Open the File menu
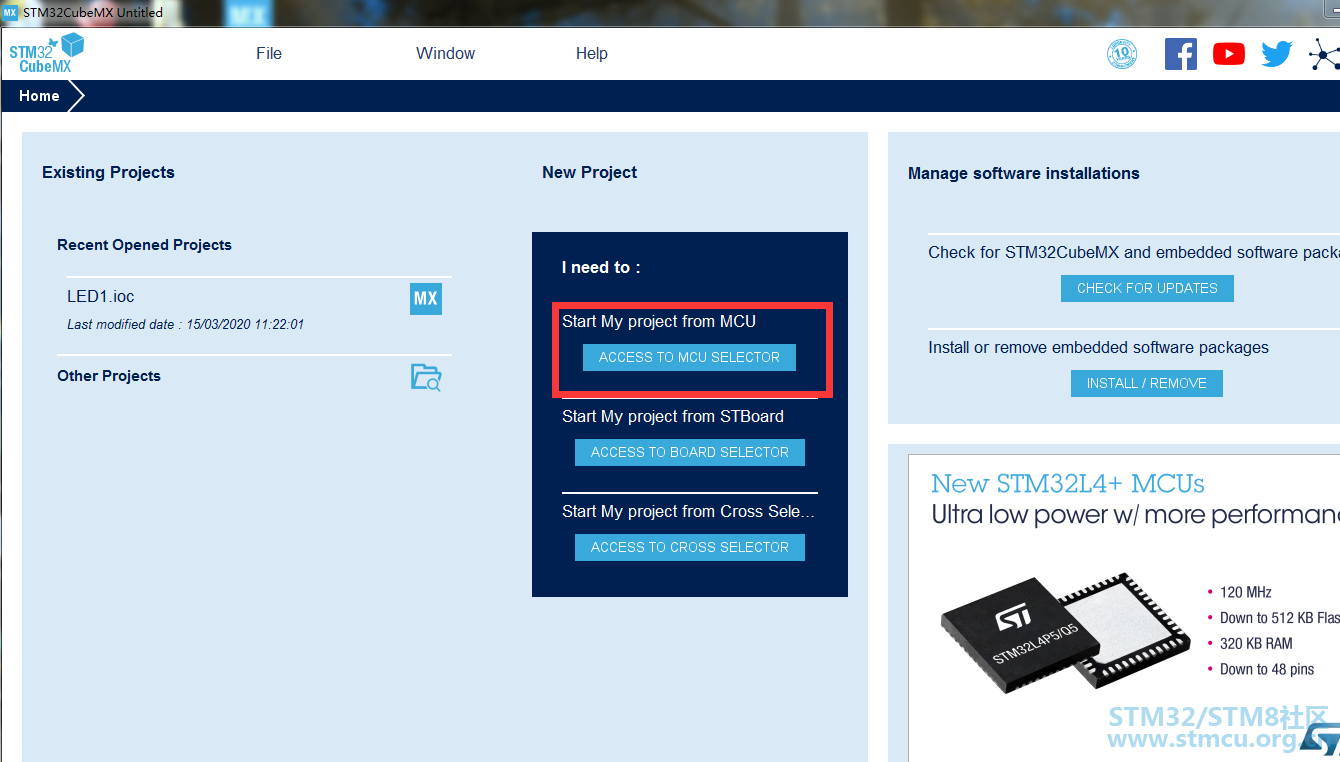Screen dimensions: 1340x762 pyautogui.click(x=269, y=54)
